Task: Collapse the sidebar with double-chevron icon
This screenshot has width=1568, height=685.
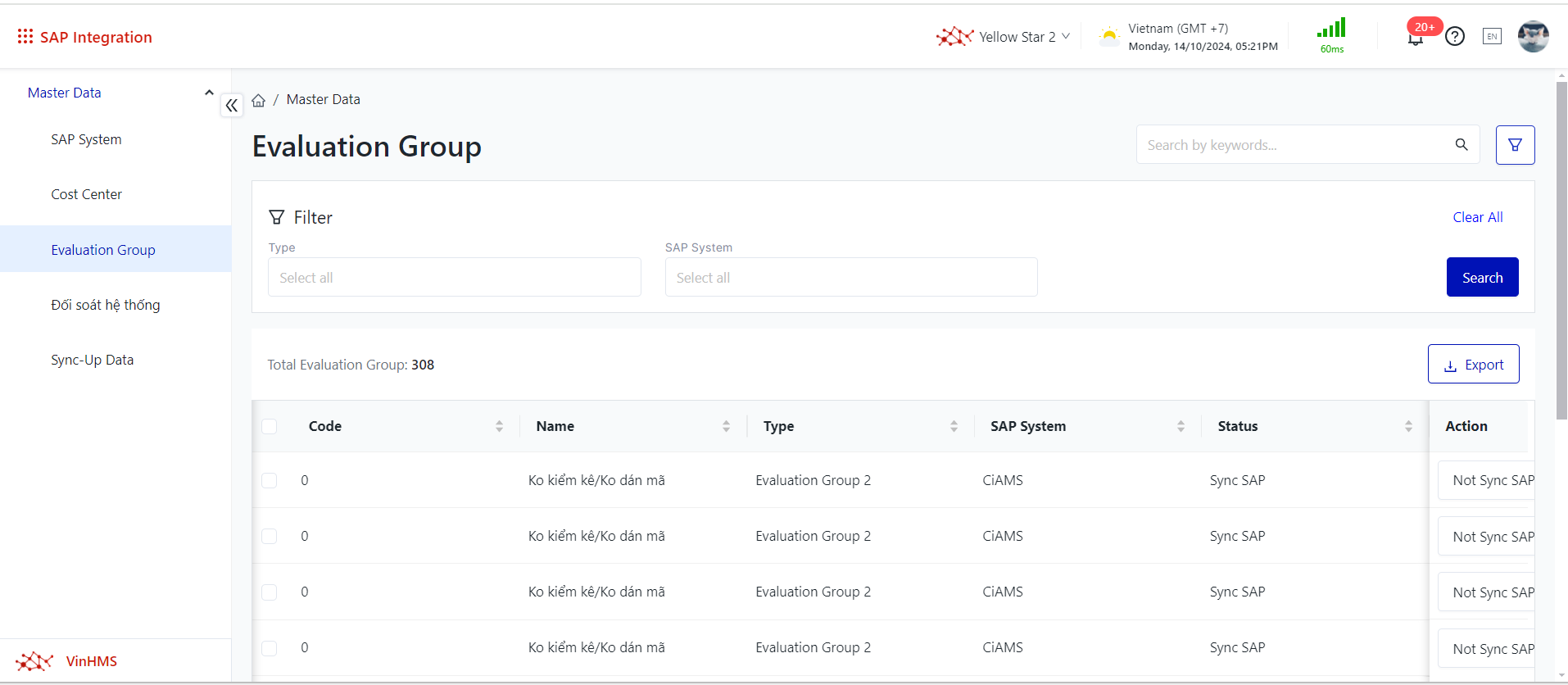Action: pos(232,105)
